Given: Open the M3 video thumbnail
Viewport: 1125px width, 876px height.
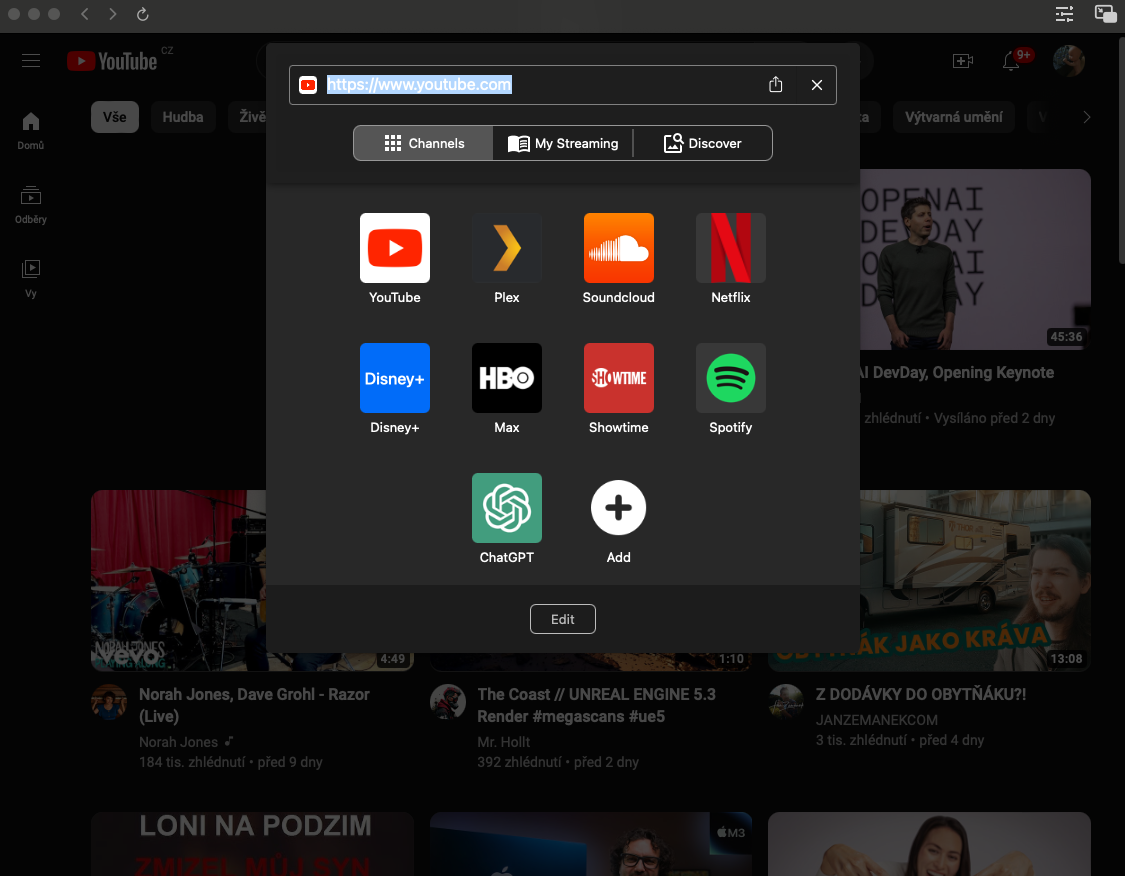Looking at the screenshot, I should coord(590,844).
